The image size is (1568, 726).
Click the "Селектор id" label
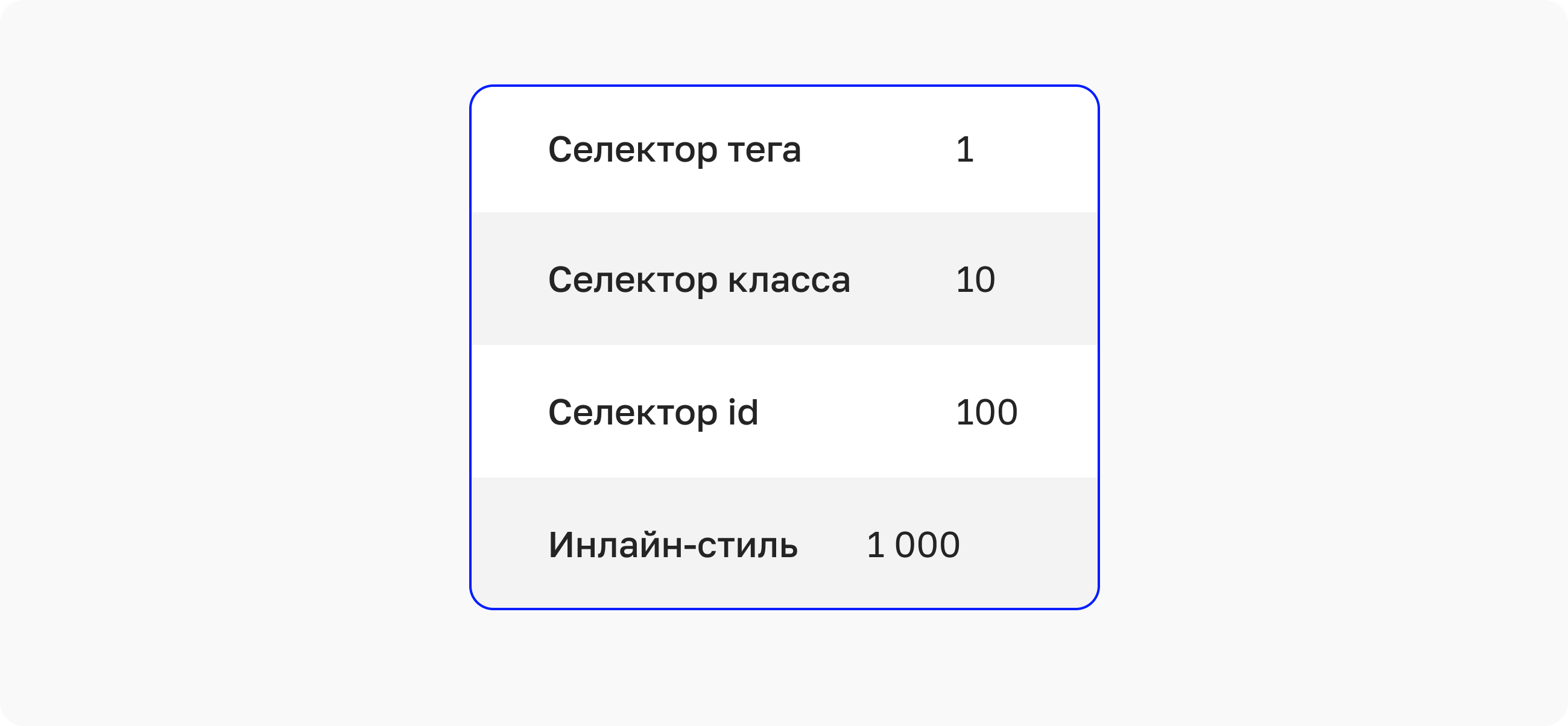(653, 412)
